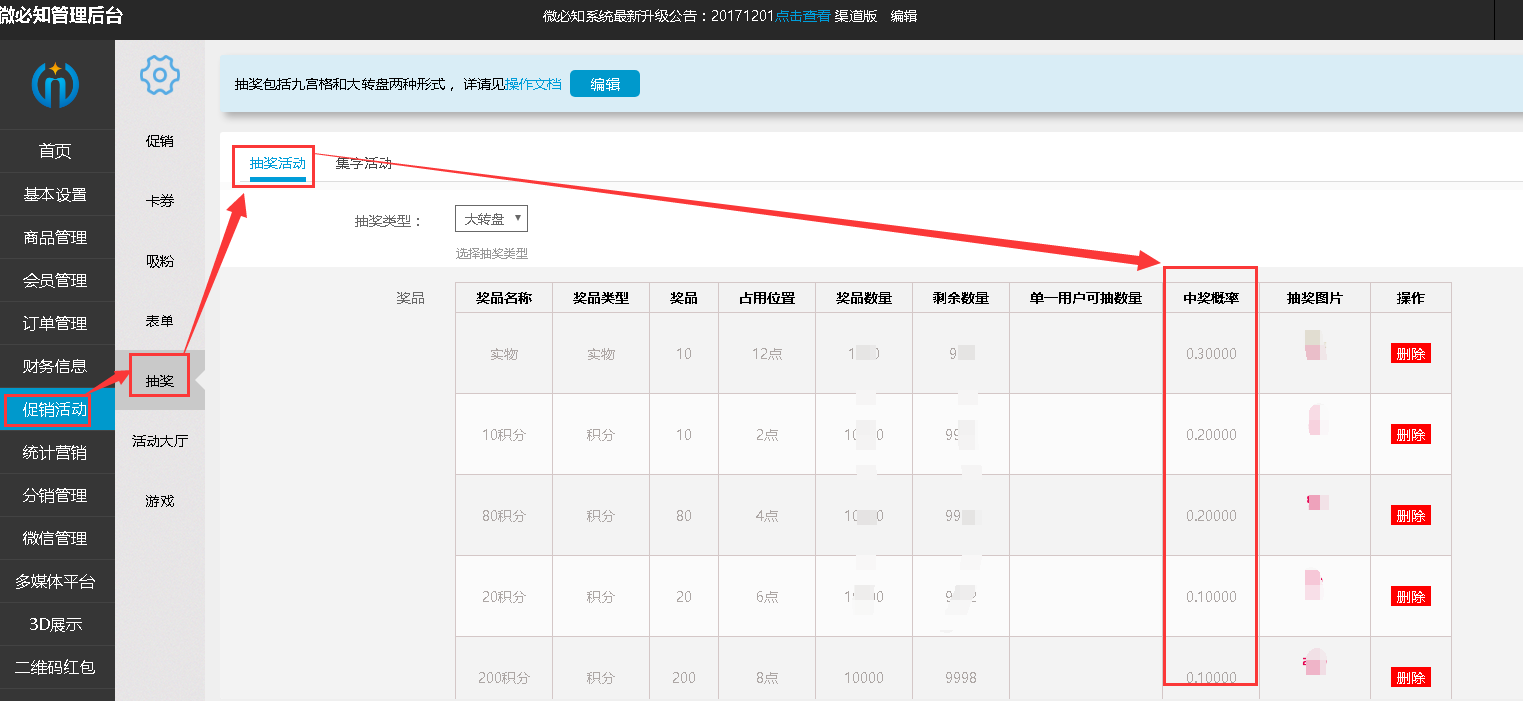Open 首页 in the left sidebar
The height and width of the screenshot is (701, 1523).
(56, 151)
